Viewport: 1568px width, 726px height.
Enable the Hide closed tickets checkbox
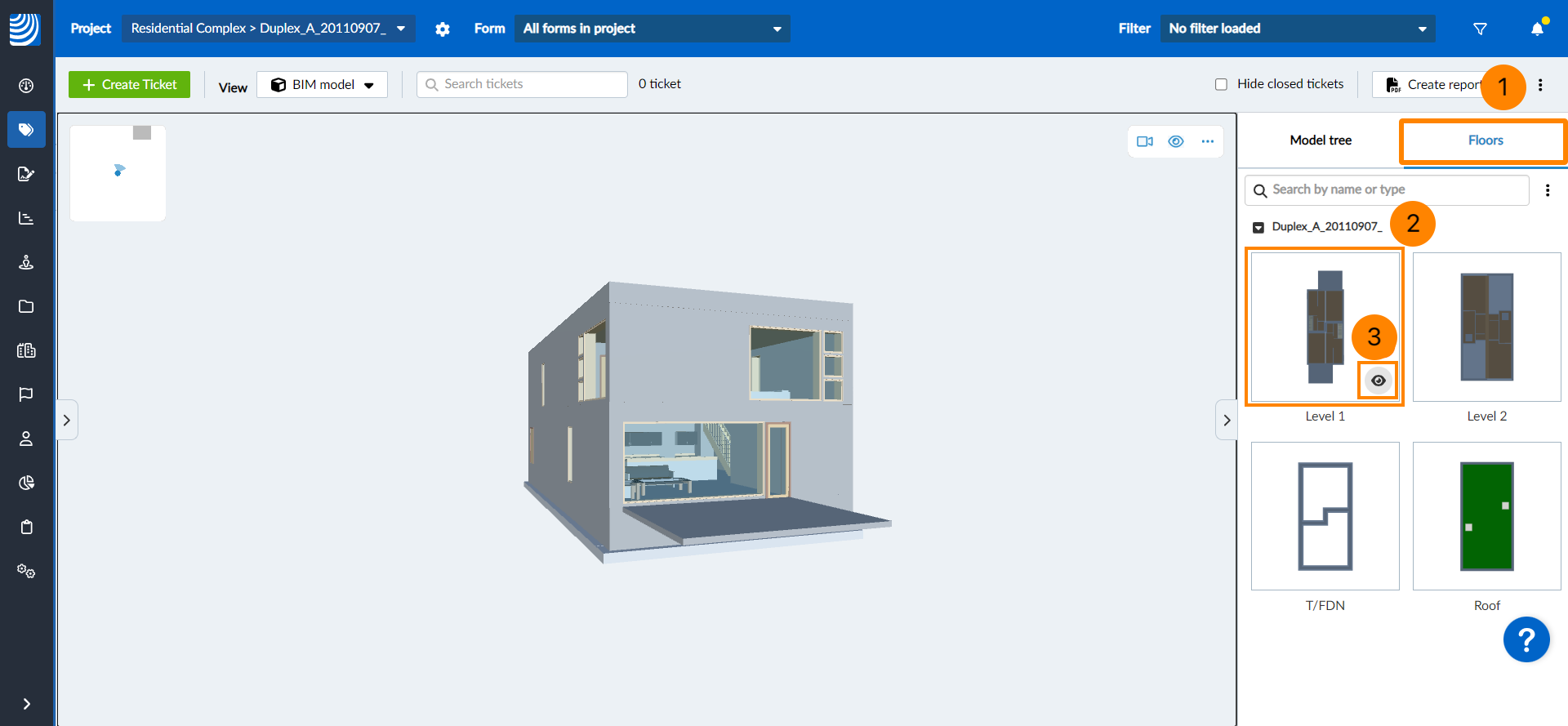coord(1221,84)
